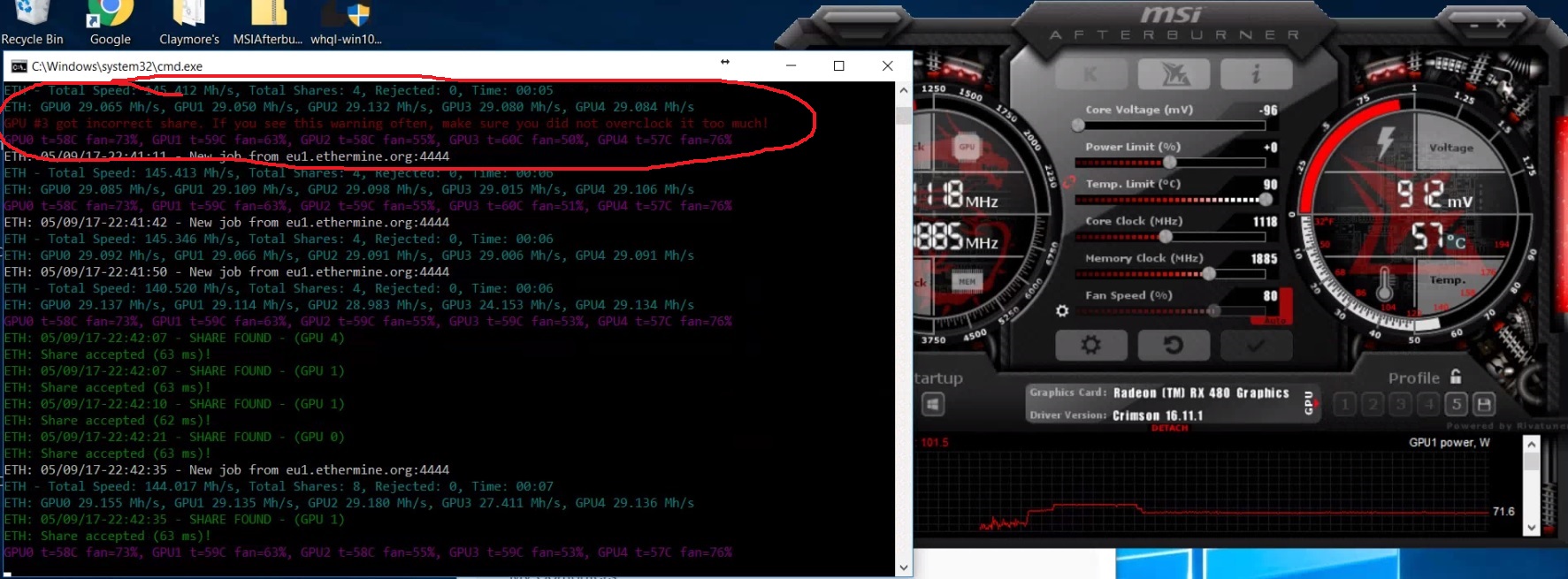Click the 92 mV voltage readout

tap(1434, 194)
